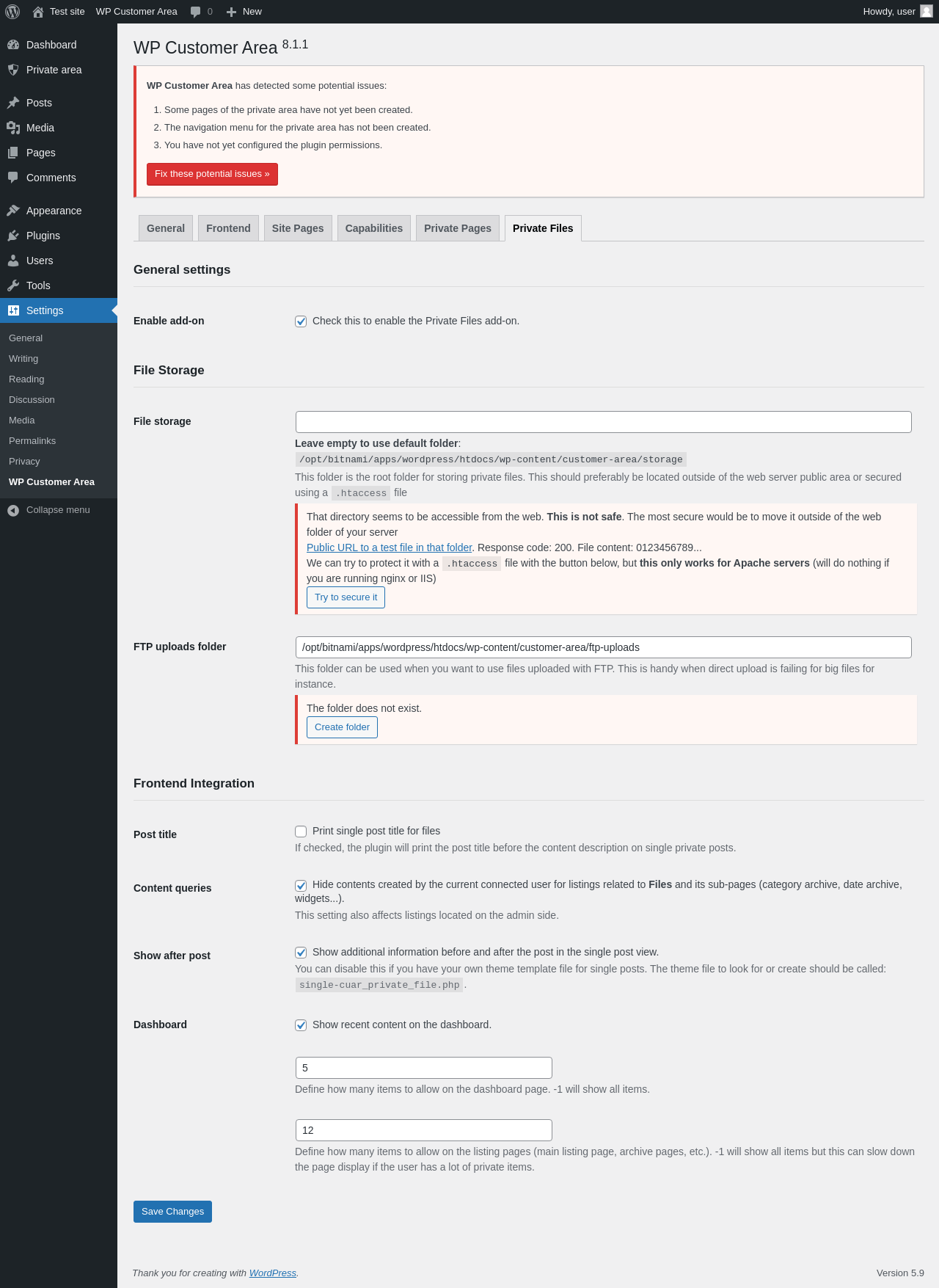Uncheck Show recent content on dashboard
This screenshot has width=939, height=1288.
click(x=301, y=1025)
